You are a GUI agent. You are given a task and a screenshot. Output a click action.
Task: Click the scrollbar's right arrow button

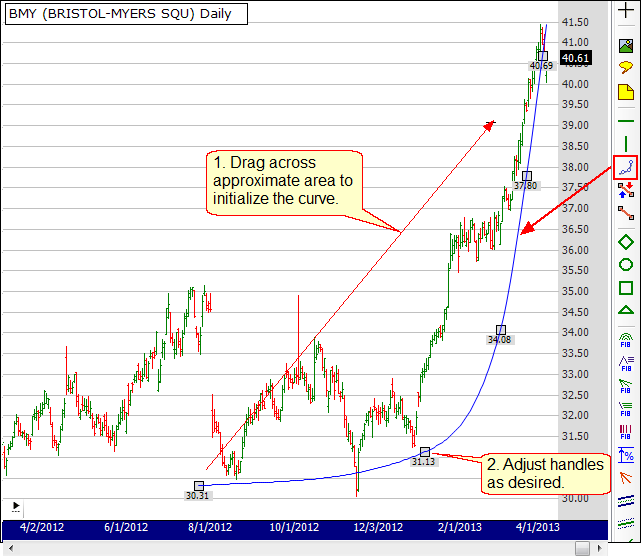pyautogui.click(x=599, y=548)
